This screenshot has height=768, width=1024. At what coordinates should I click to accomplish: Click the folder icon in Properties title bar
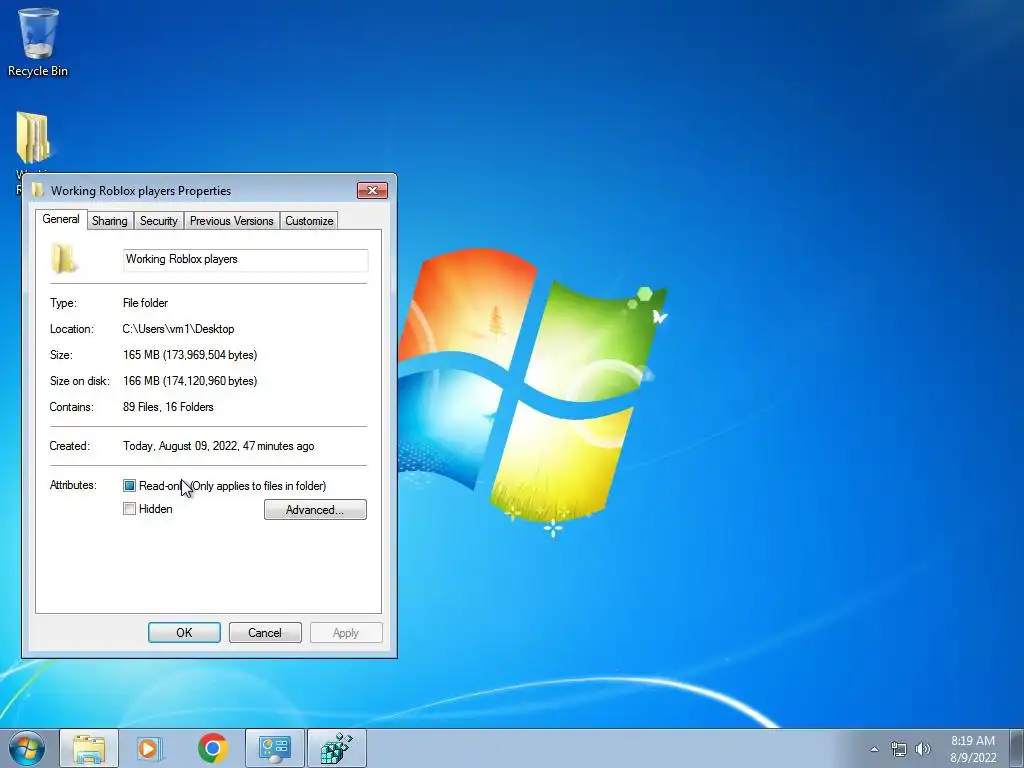(x=38, y=190)
